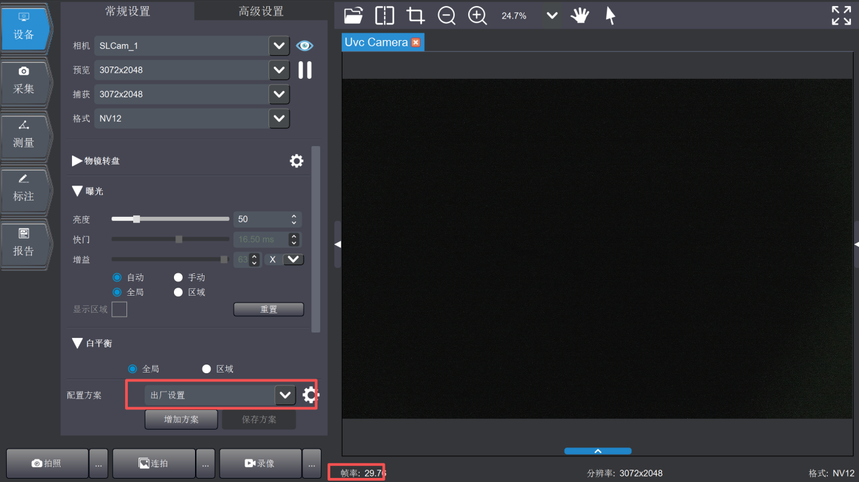Open the objective turret settings gear
Viewport: 859px width, 482px height.
click(x=296, y=160)
